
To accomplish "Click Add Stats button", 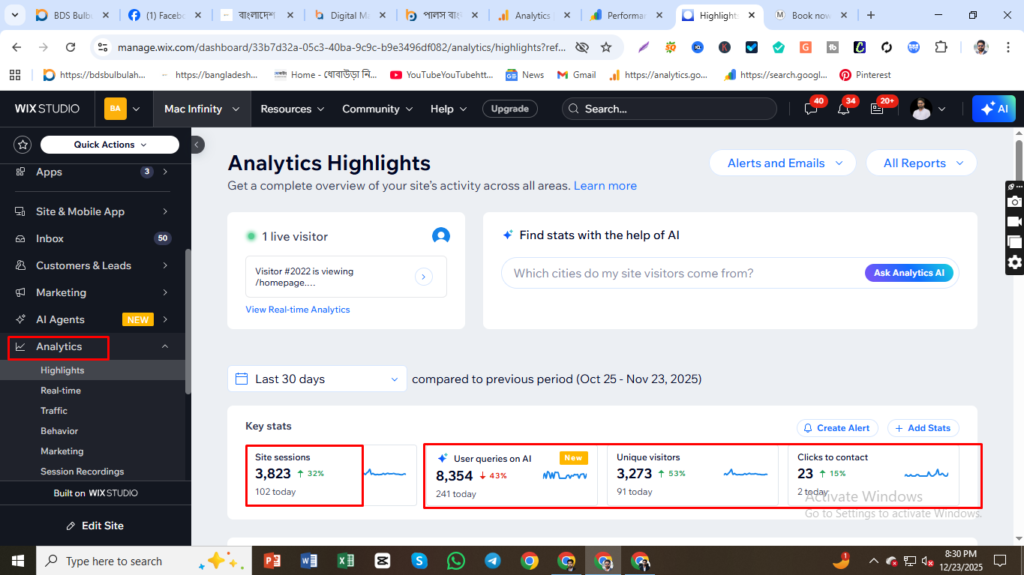I will pos(923,428).
